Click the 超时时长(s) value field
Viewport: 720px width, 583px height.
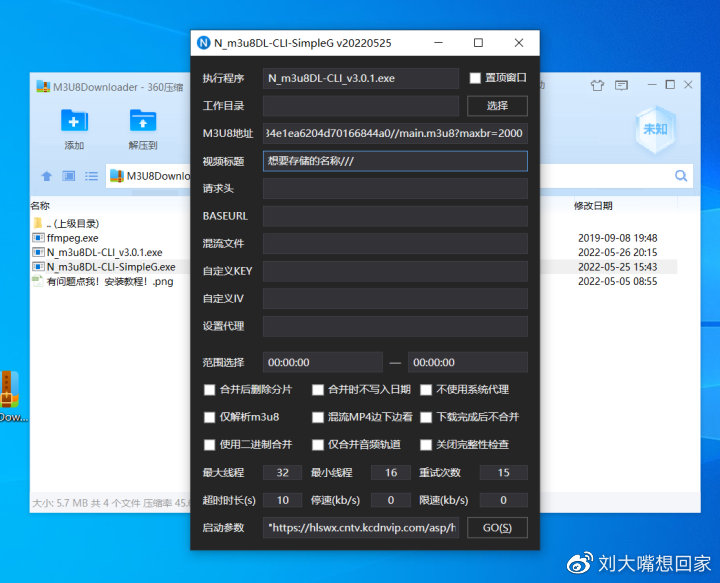282,500
